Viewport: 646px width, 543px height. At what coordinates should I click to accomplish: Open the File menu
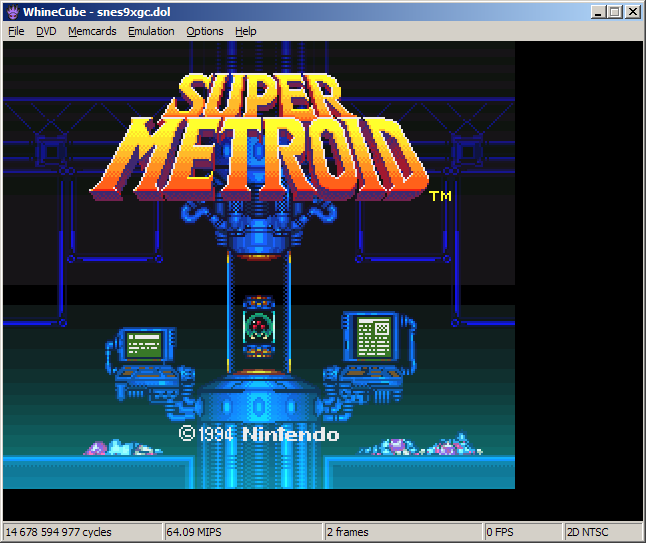point(16,31)
